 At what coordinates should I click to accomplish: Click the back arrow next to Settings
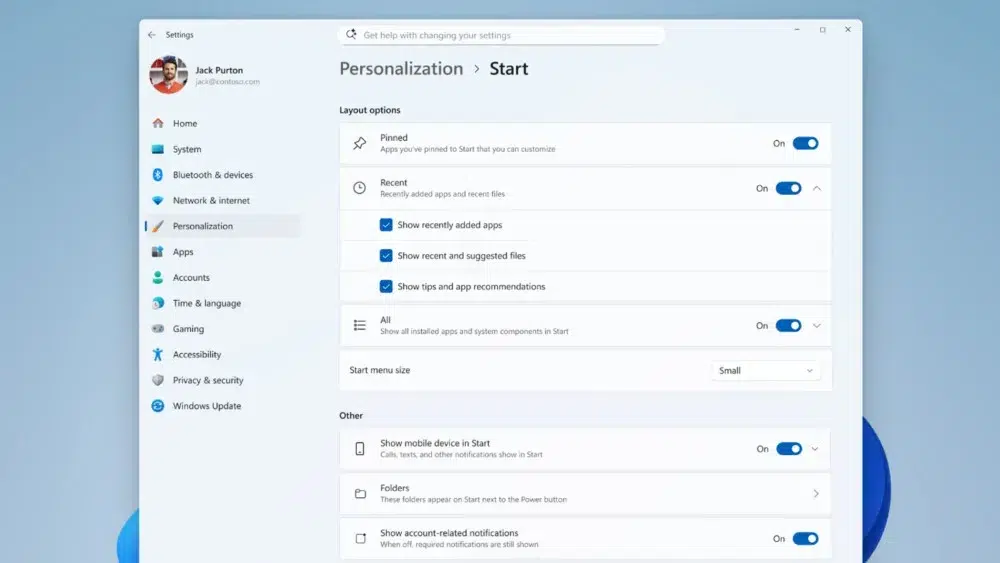[152, 35]
